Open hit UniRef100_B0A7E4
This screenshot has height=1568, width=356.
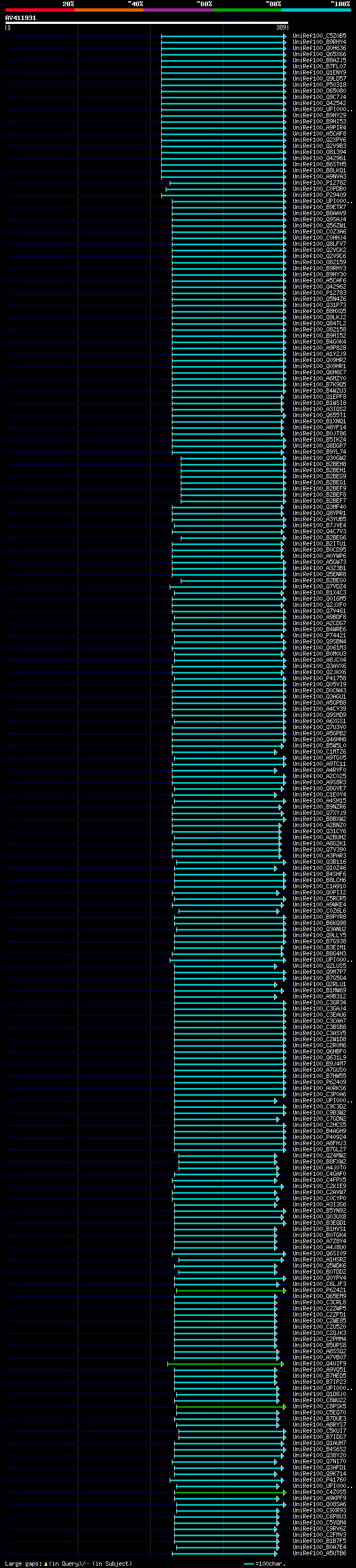[319, 1547]
